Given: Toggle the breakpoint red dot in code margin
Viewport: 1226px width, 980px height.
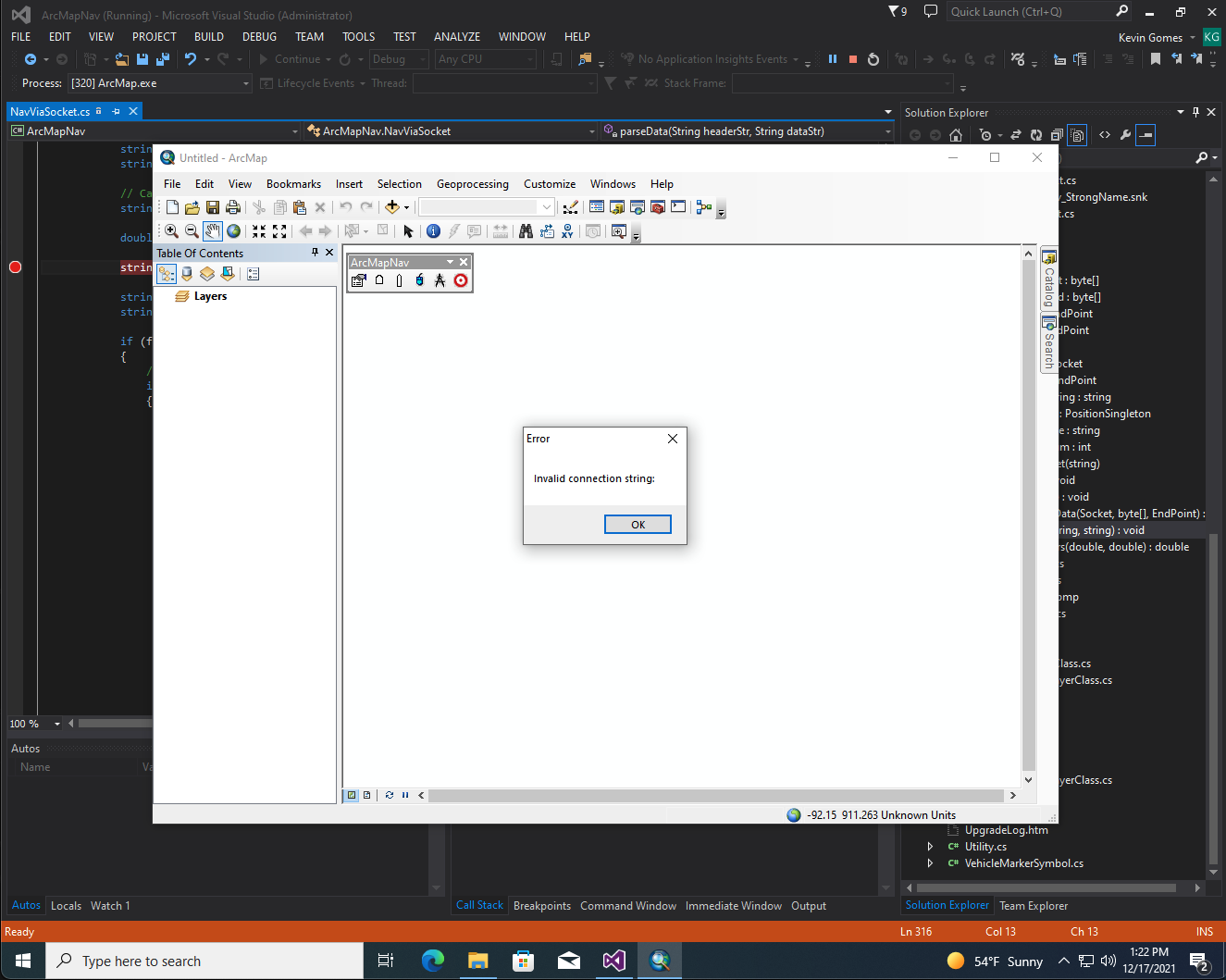Looking at the screenshot, I should point(15,267).
